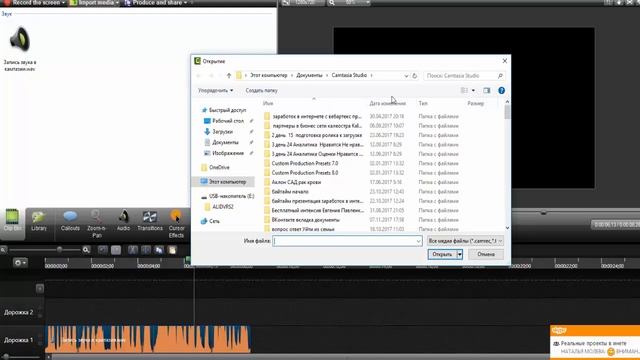Click the Paste icon on timeline toolbar
This screenshot has width=640, height=360.
coord(172,250)
